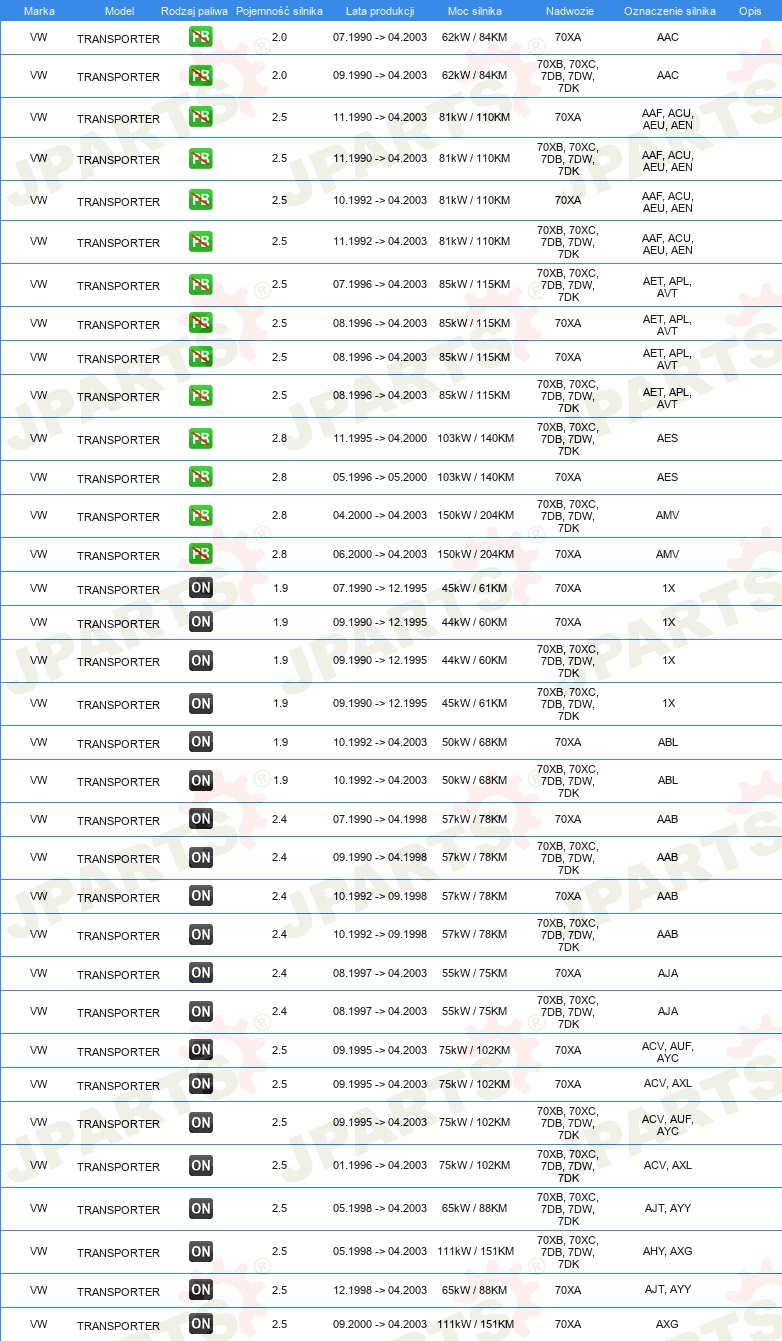Select diesel icon in 01.1996 75kW row
The height and width of the screenshot is (1341, 782).
coord(200,1165)
